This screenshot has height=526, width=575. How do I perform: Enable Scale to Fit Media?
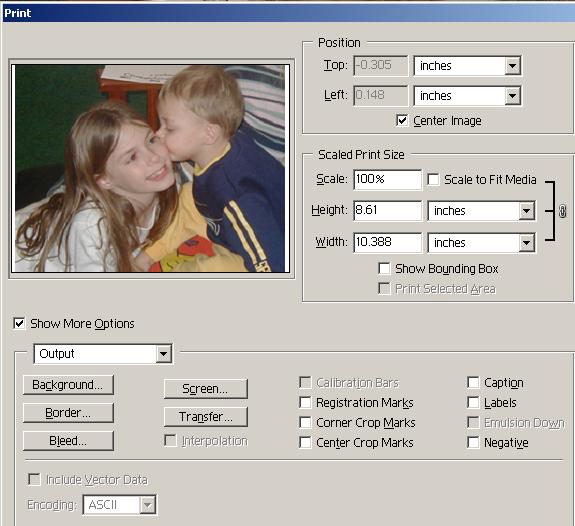tap(433, 179)
